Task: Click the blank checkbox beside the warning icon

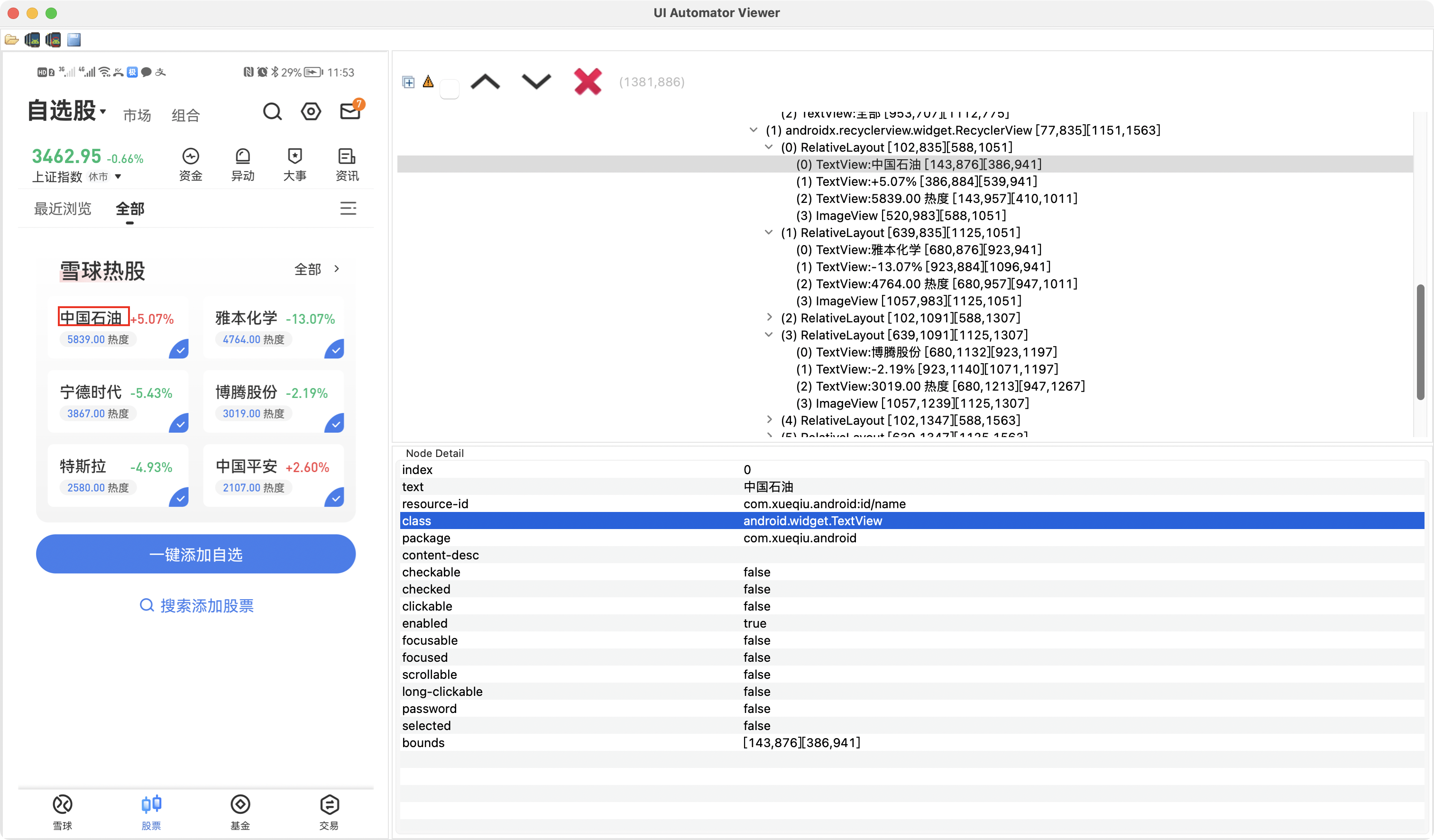Action: pyautogui.click(x=449, y=89)
